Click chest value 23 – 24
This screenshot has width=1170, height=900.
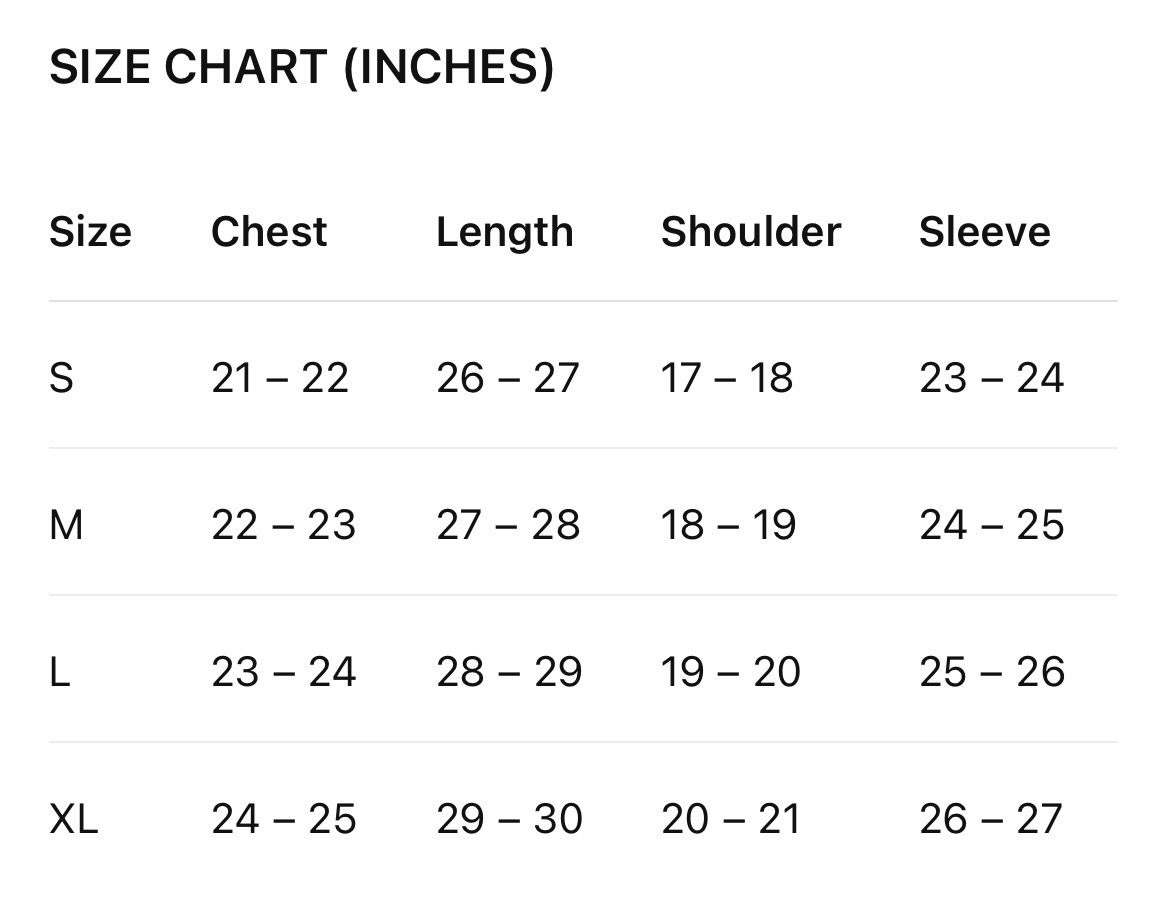[284, 672]
